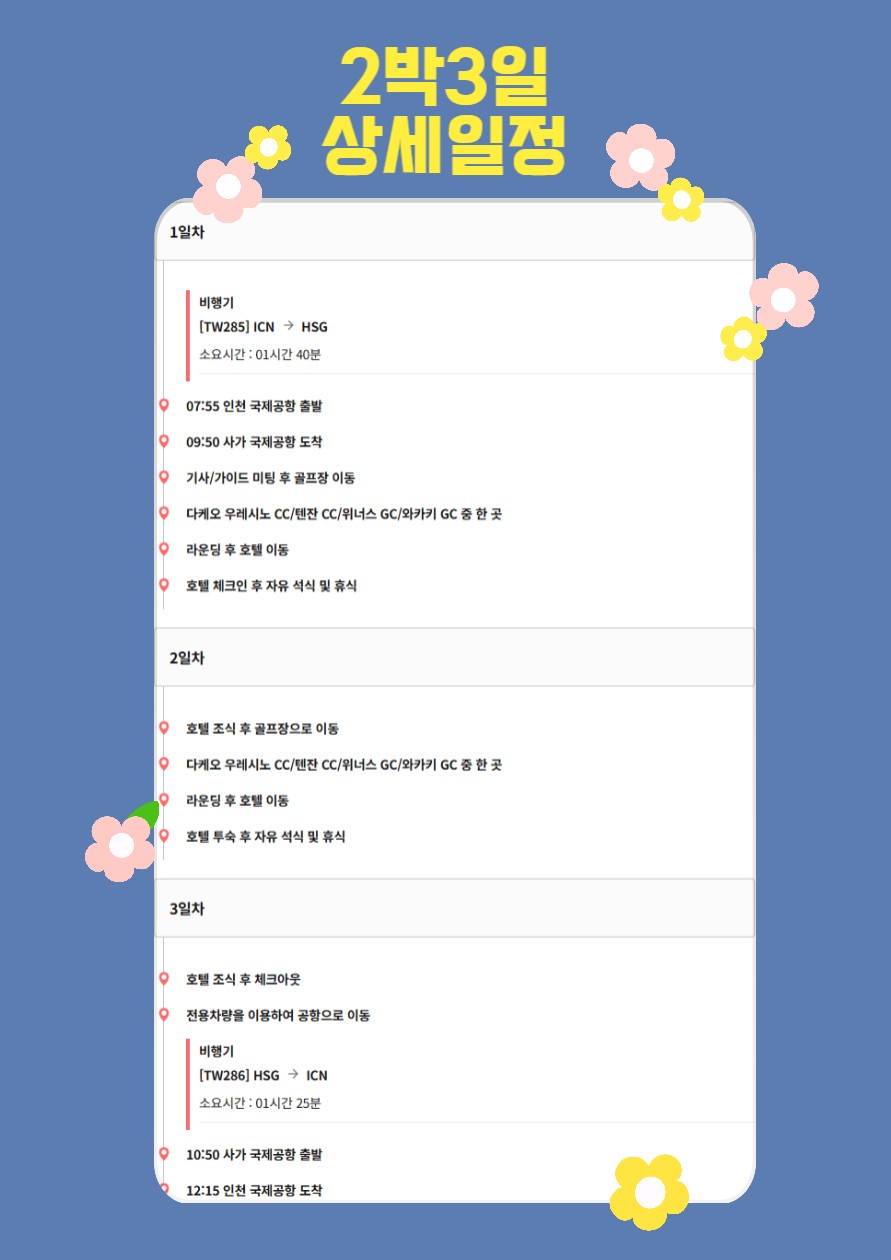Screen dimensions: 891x1260
Task: Expand the 2일차 section header
Action: coord(454,658)
